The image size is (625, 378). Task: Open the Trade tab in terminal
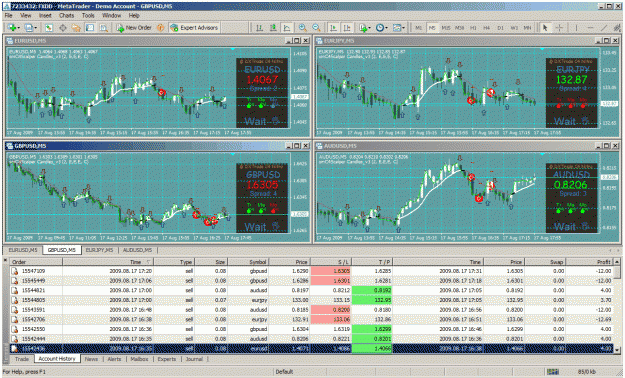pyautogui.click(x=22, y=359)
